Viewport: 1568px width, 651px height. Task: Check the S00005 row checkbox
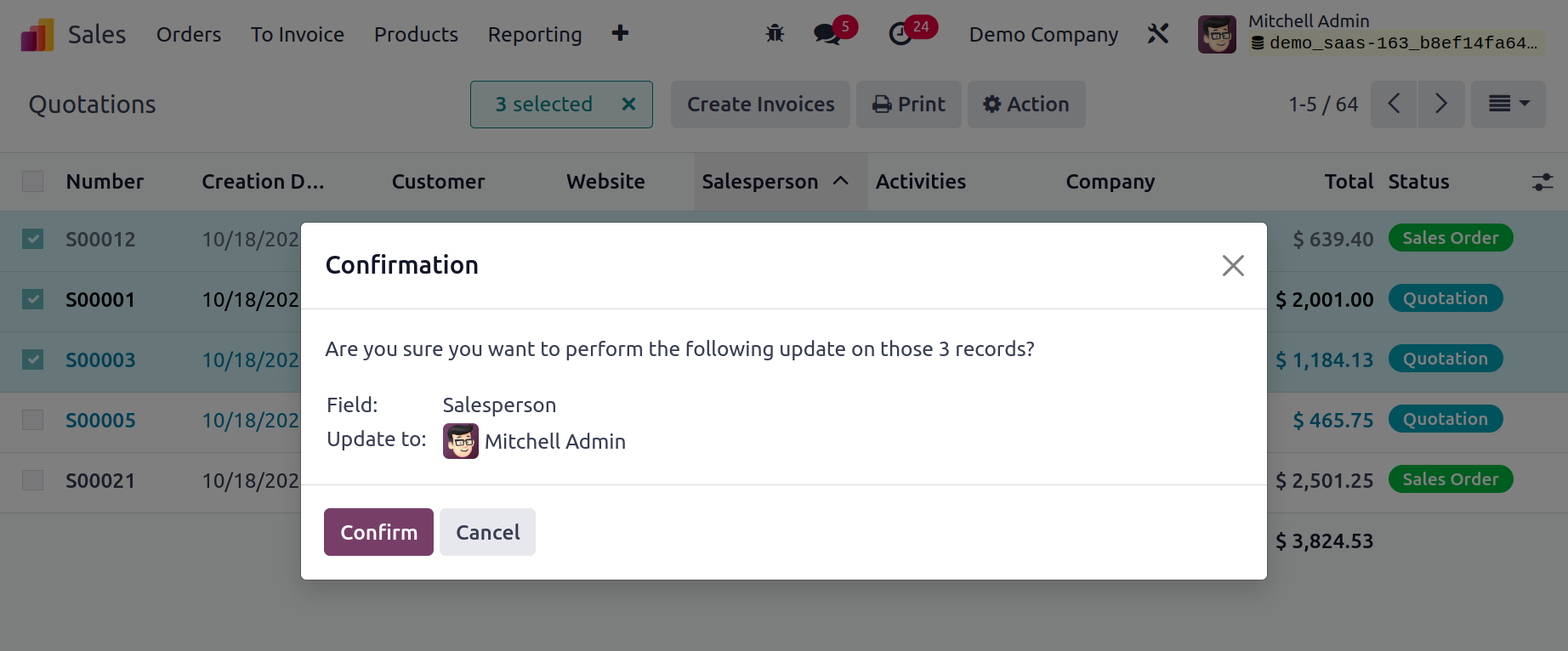point(32,420)
